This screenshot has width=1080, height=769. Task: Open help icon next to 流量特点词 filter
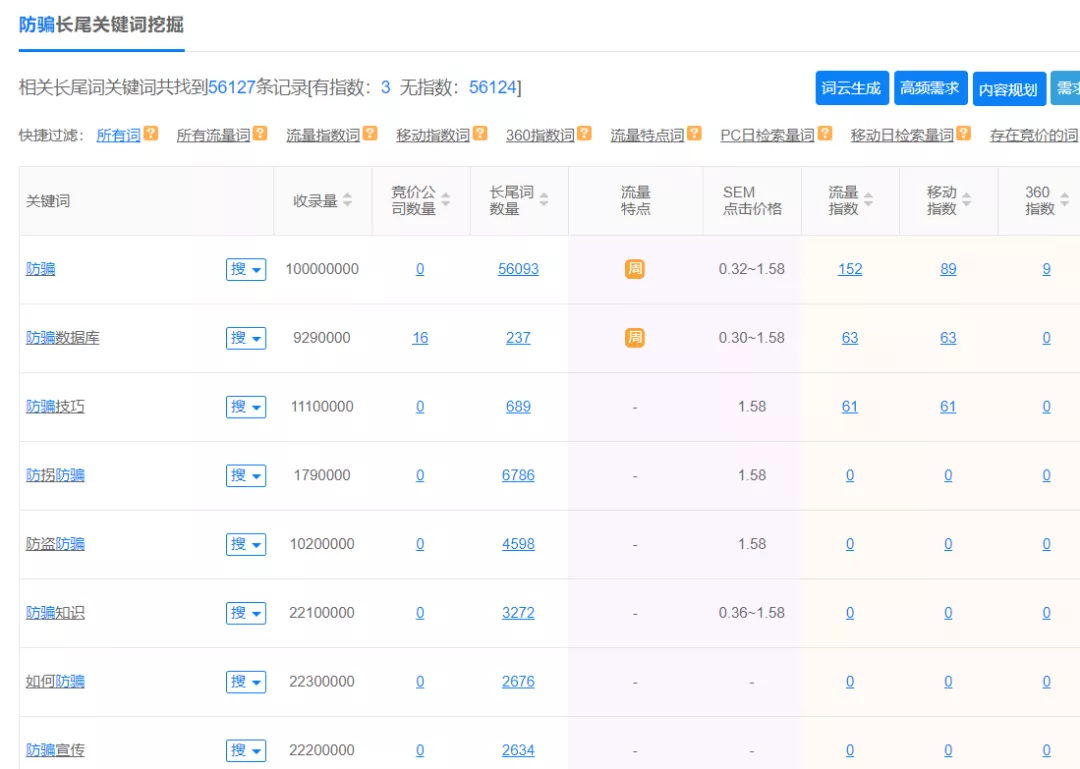click(694, 134)
